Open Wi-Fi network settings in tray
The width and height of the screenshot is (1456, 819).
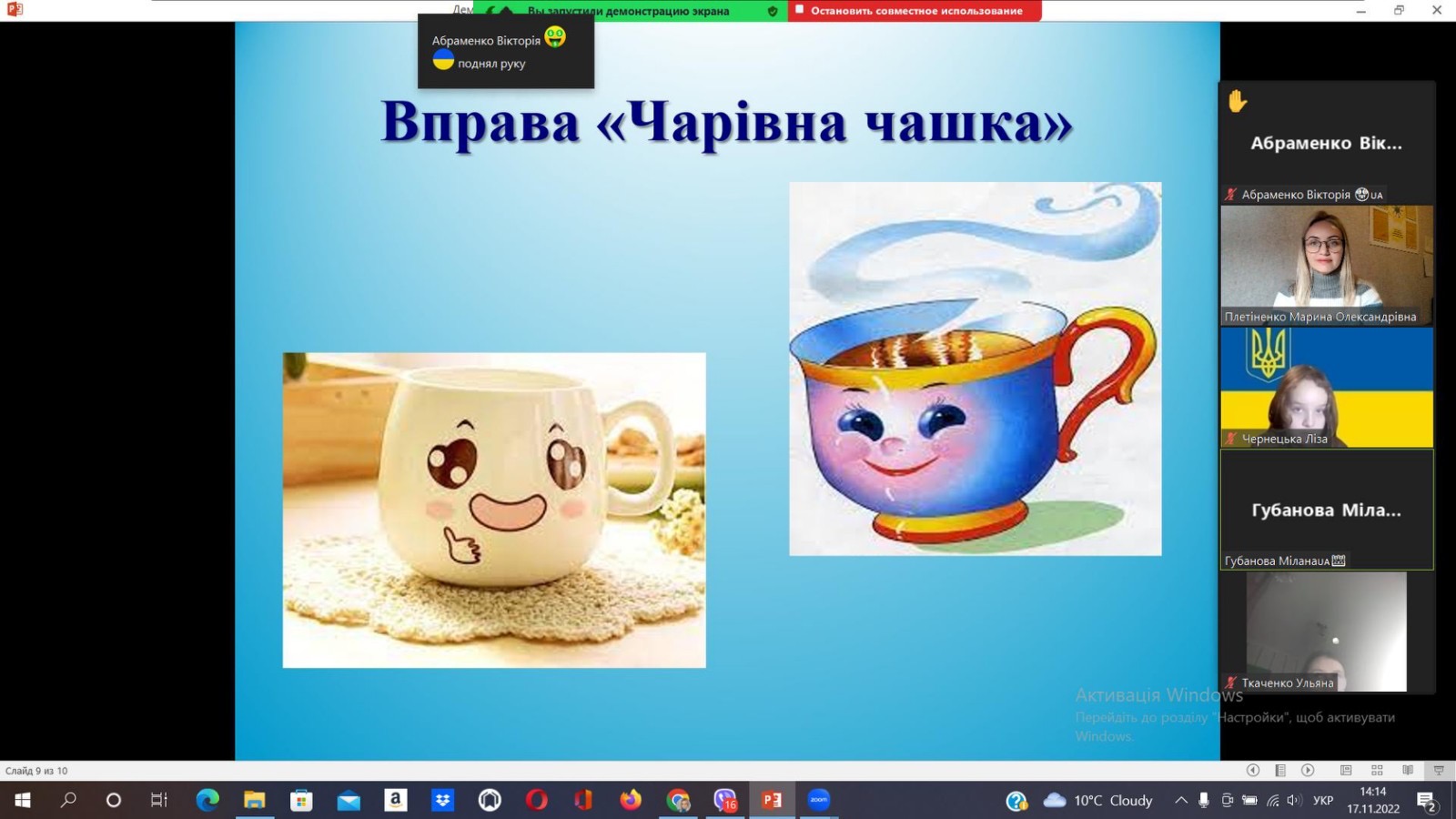tap(1273, 801)
